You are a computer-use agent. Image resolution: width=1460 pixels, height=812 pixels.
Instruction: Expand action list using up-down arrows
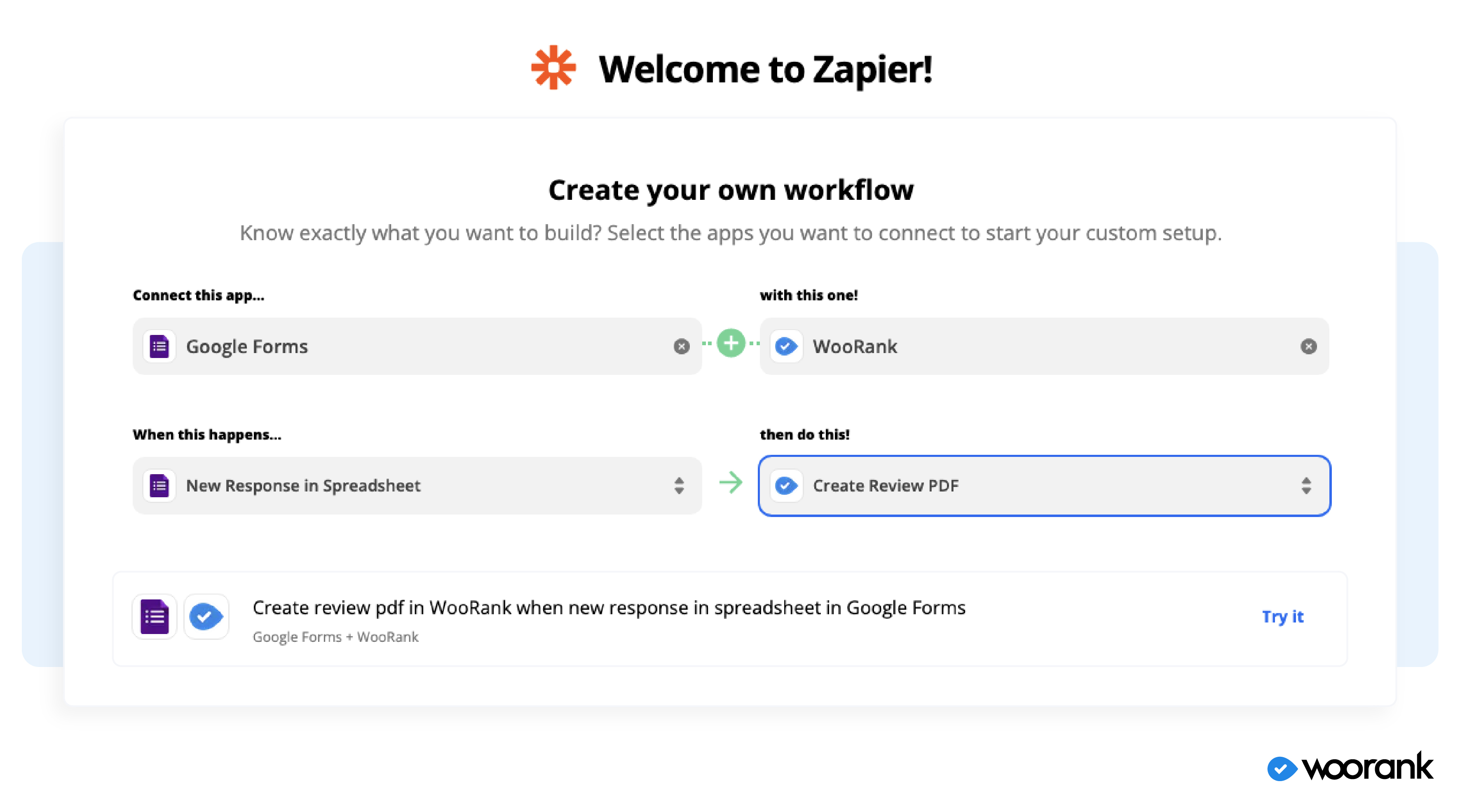pyautogui.click(x=1306, y=486)
